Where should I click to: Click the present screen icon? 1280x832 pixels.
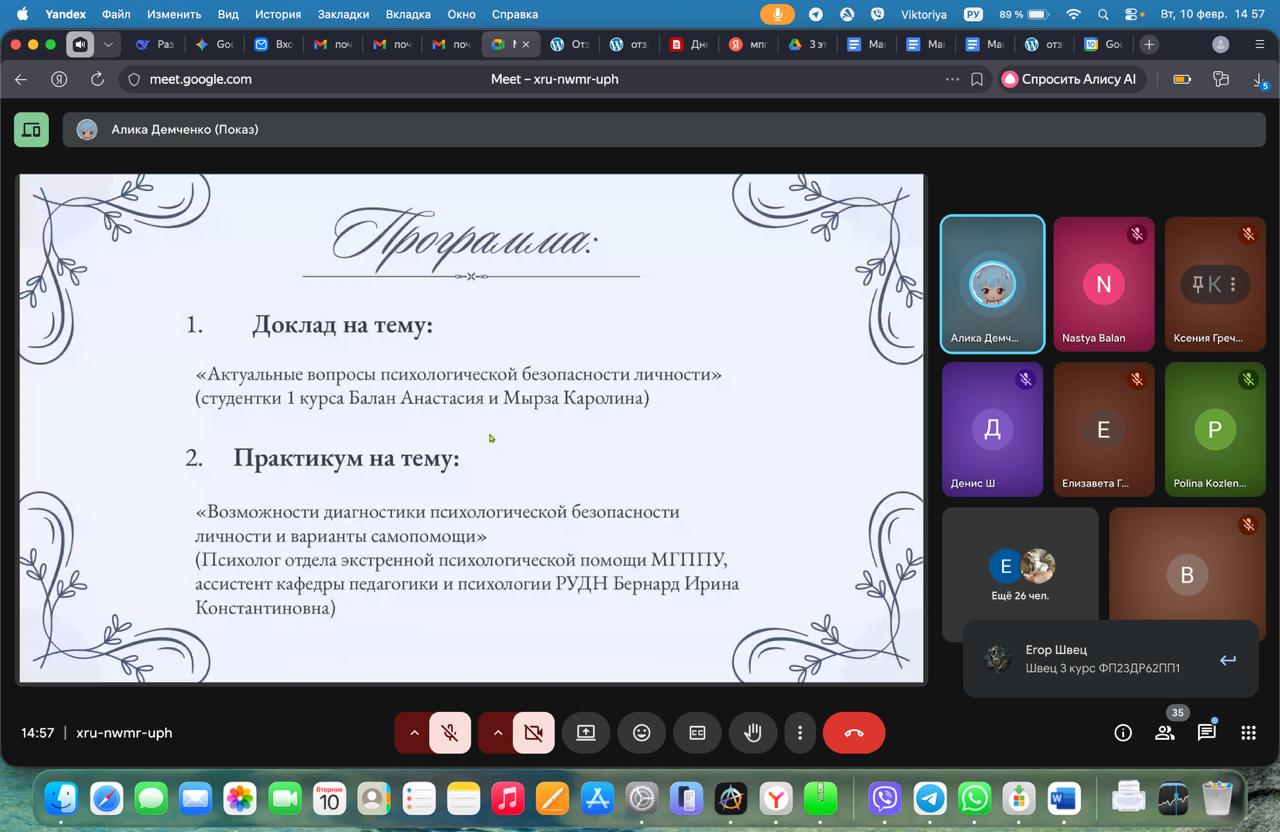click(585, 733)
